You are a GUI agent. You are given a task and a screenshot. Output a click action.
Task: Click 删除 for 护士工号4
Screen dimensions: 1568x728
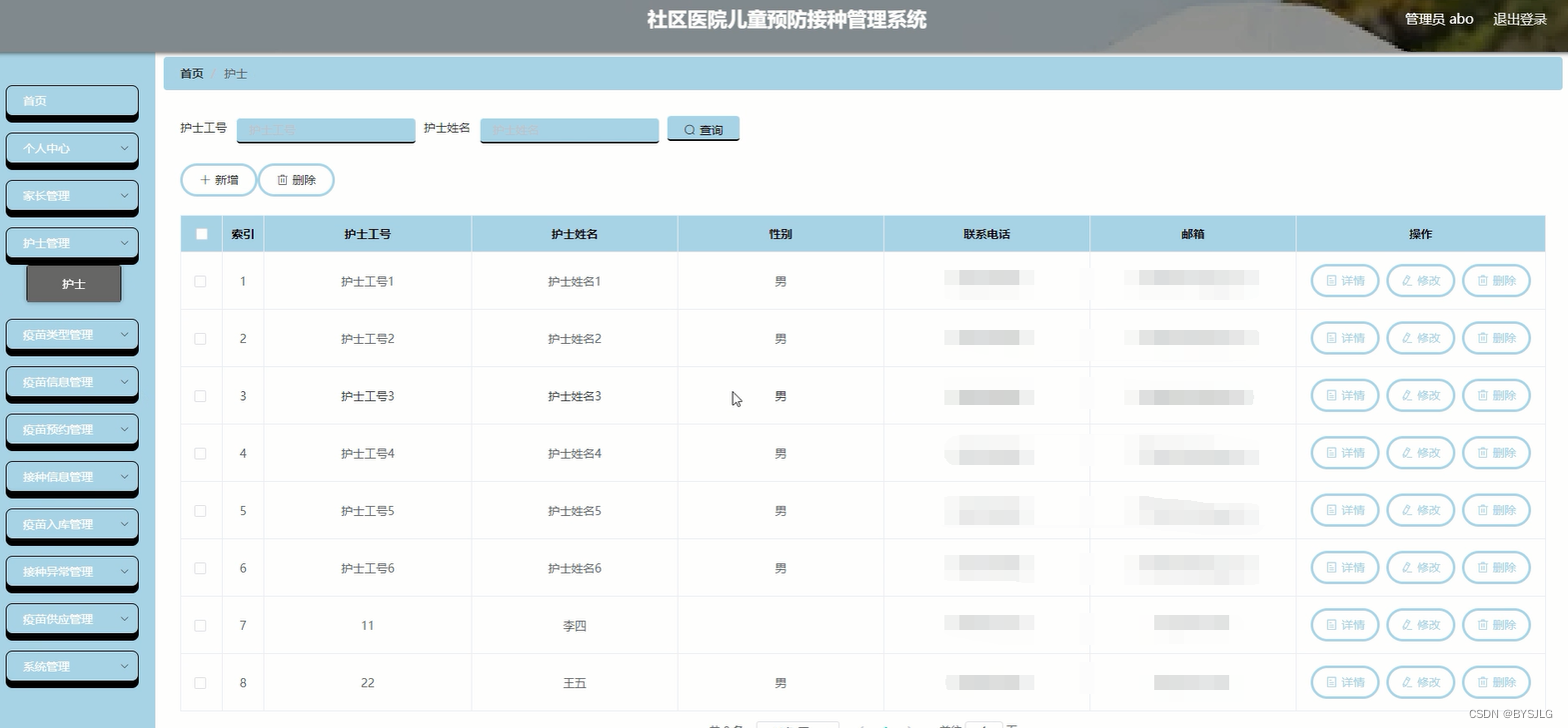coord(1496,453)
